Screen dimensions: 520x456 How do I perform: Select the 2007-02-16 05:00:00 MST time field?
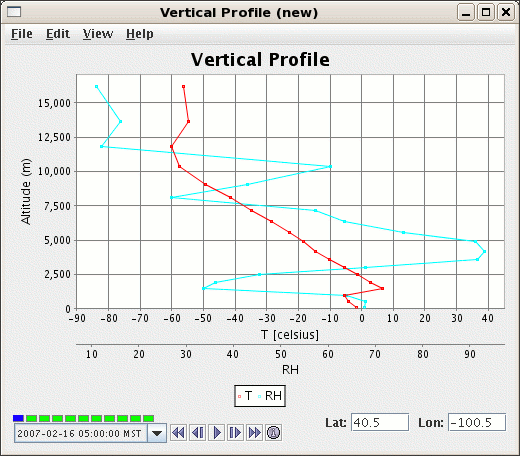pos(81,433)
